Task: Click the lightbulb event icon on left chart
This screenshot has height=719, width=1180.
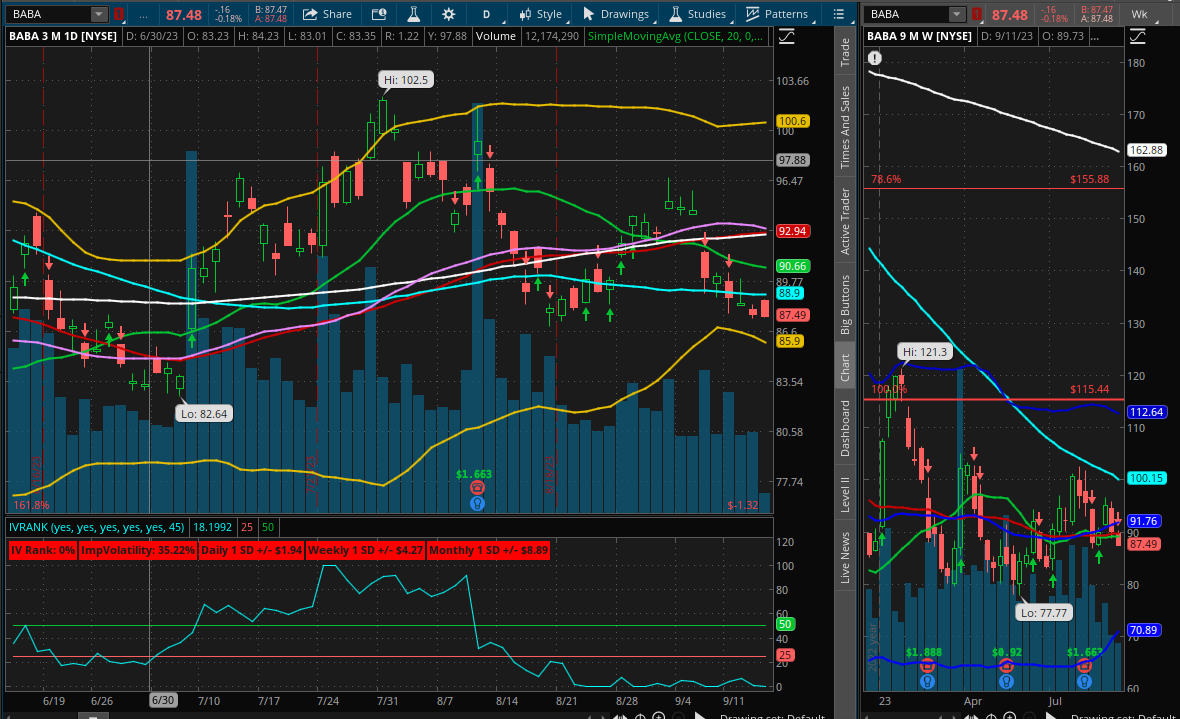Action: [478, 503]
